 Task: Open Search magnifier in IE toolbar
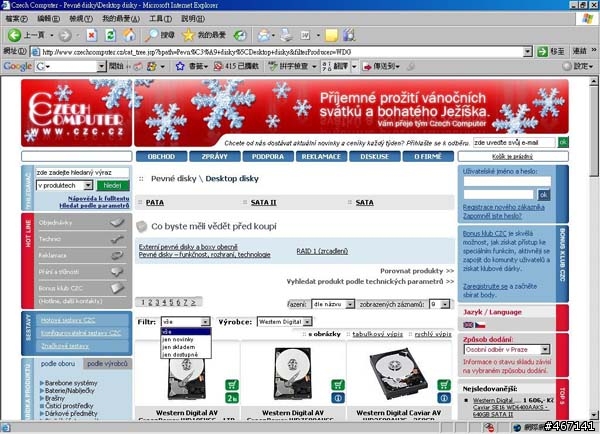click(151, 35)
